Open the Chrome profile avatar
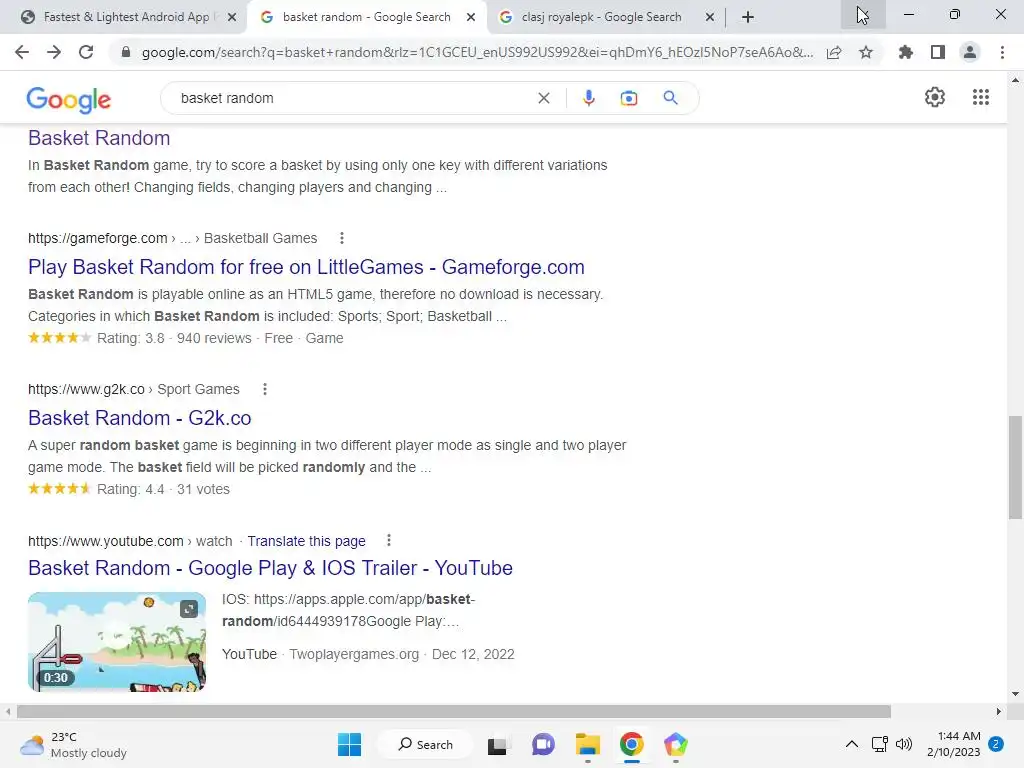1024x768 pixels. point(970,52)
